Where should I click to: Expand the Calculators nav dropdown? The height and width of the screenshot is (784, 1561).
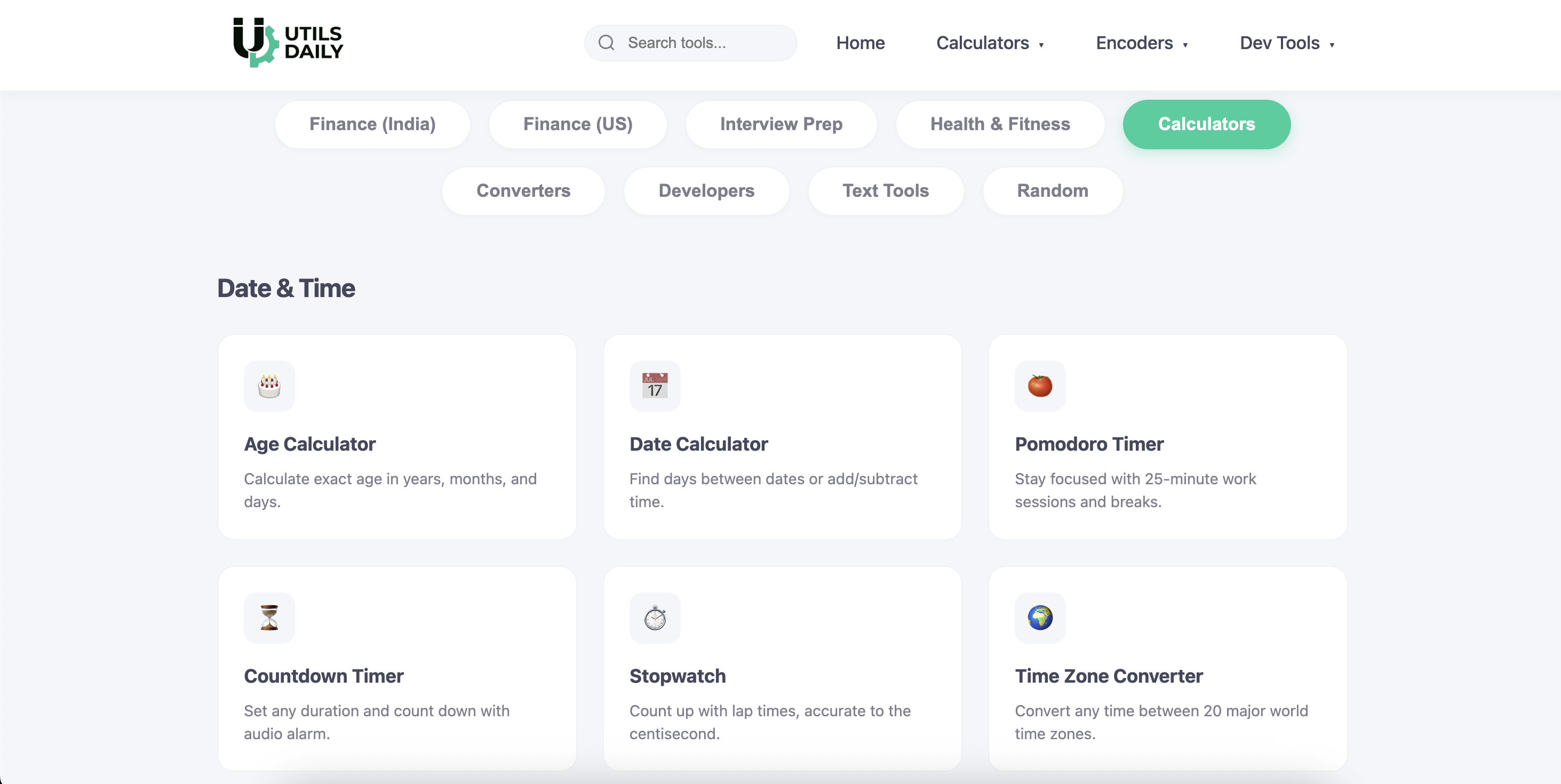pos(990,43)
